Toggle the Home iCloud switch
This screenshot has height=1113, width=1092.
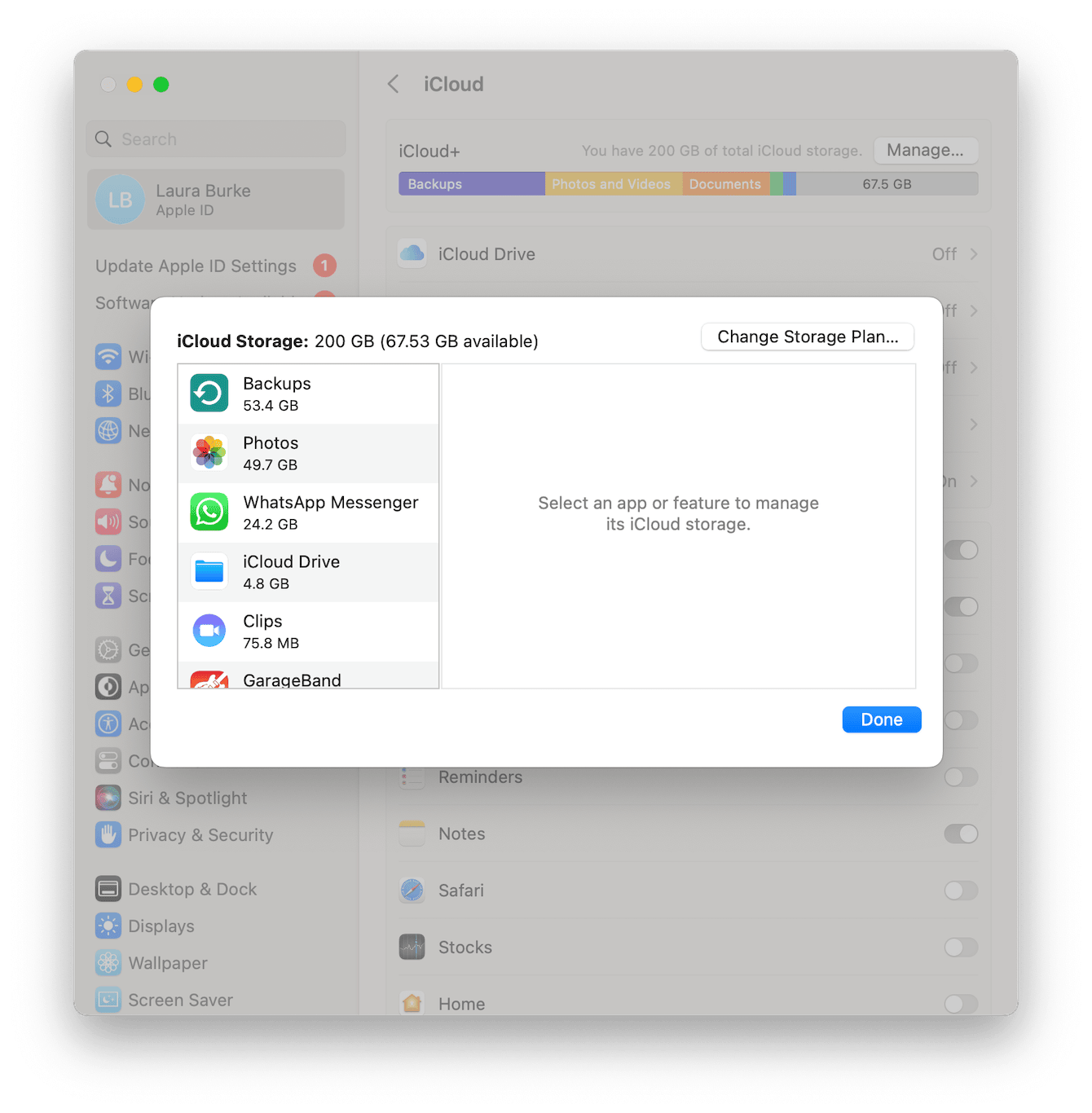pyautogui.click(x=961, y=1004)
